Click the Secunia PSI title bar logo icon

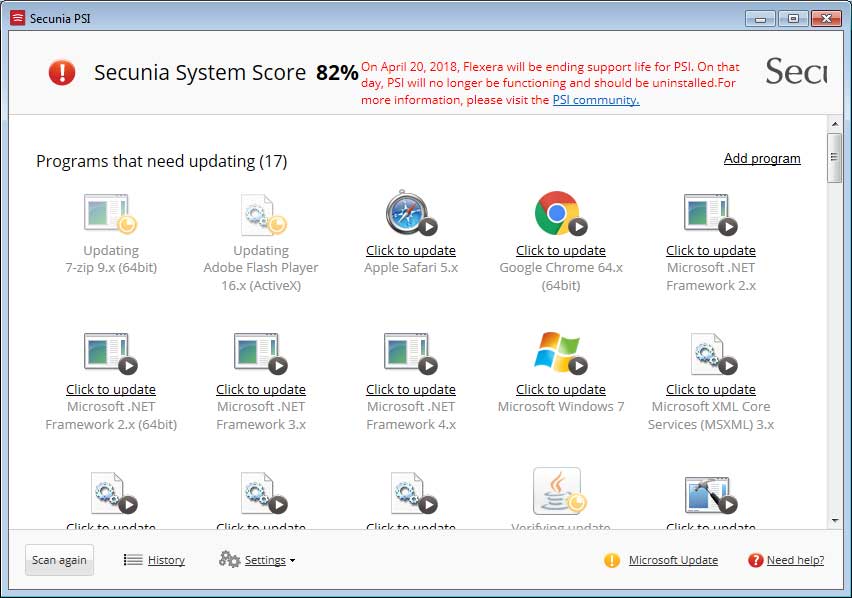tap(17, 18)
